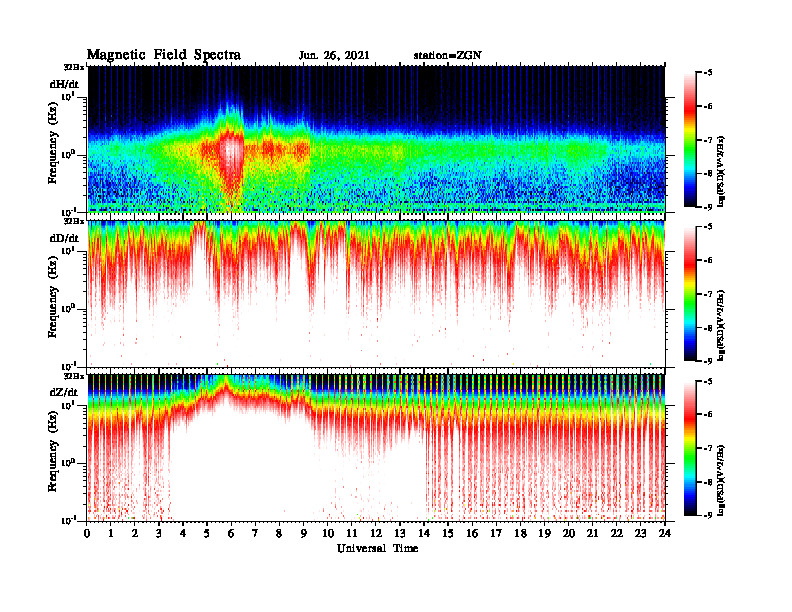Click hour tick label "1" on the time axis
This screenshot has height=612, width=792.
[111, 534]
